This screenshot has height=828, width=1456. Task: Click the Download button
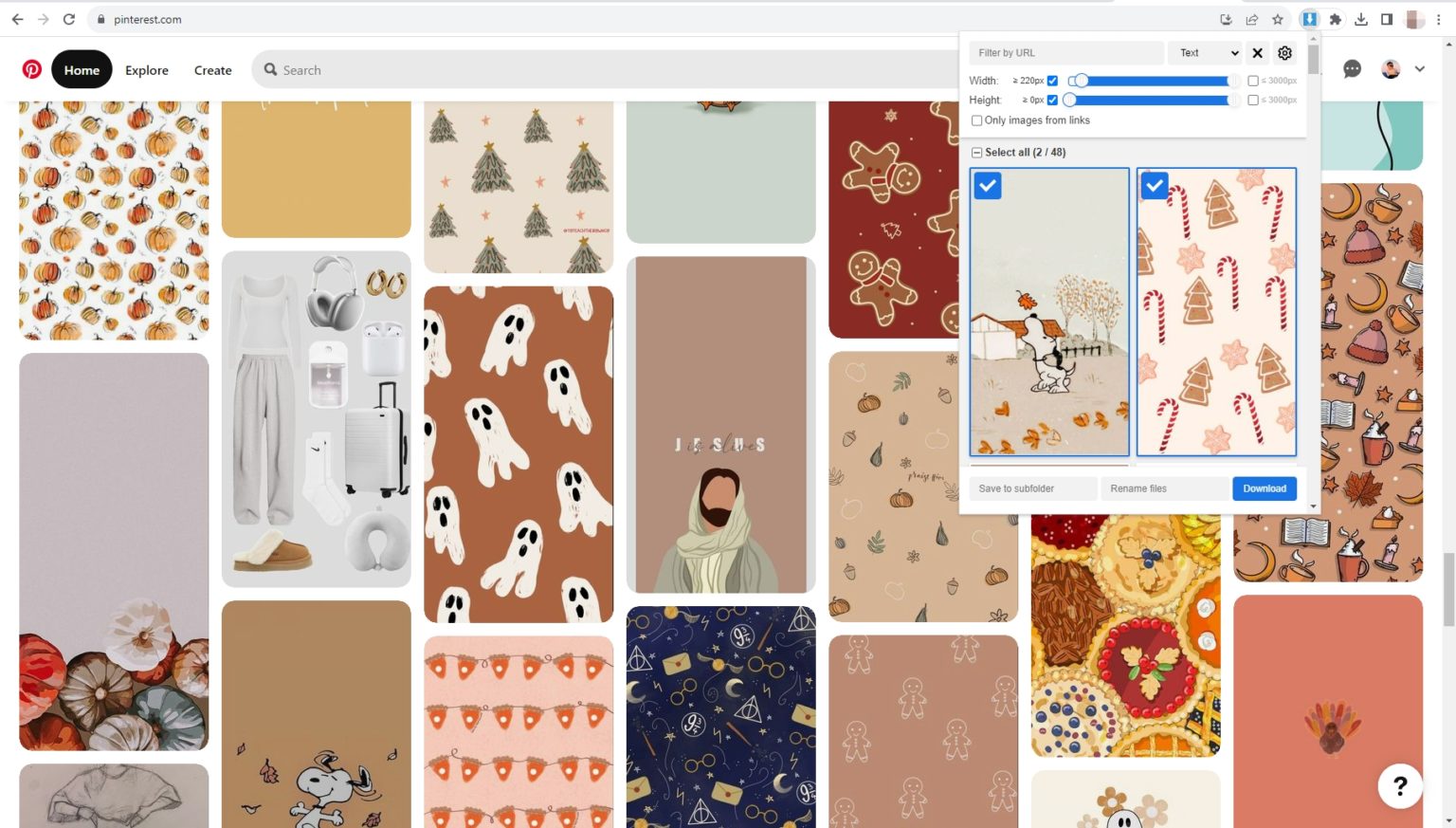1265,488
